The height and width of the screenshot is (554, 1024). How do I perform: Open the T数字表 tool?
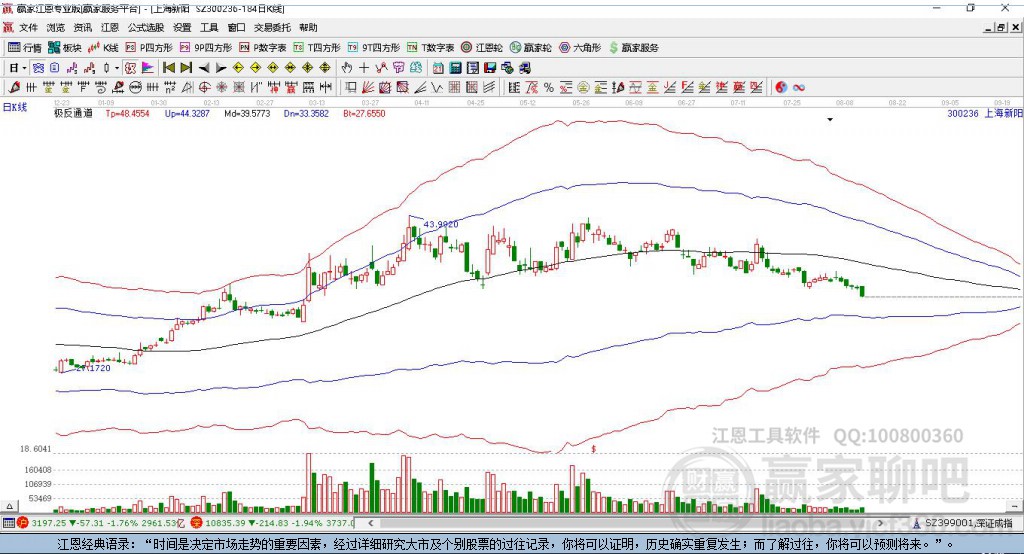(430, 48)
